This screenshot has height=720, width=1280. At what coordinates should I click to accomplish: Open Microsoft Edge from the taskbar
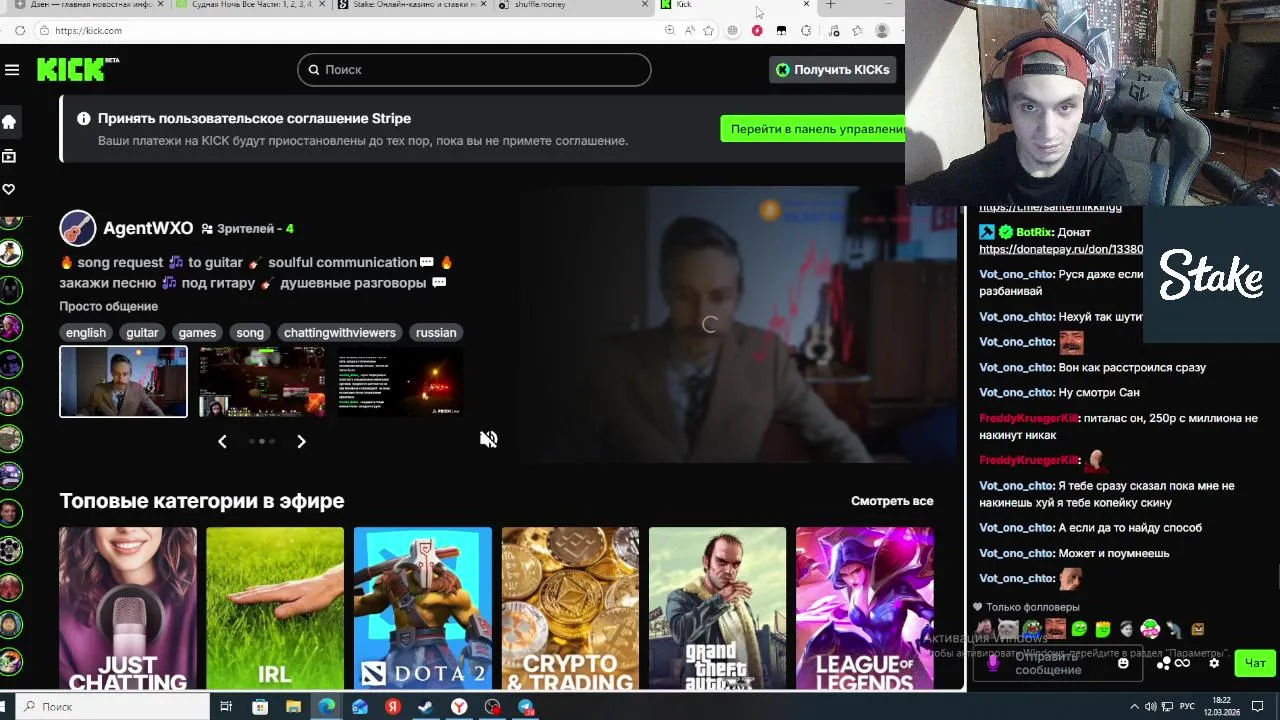[327, 707]
